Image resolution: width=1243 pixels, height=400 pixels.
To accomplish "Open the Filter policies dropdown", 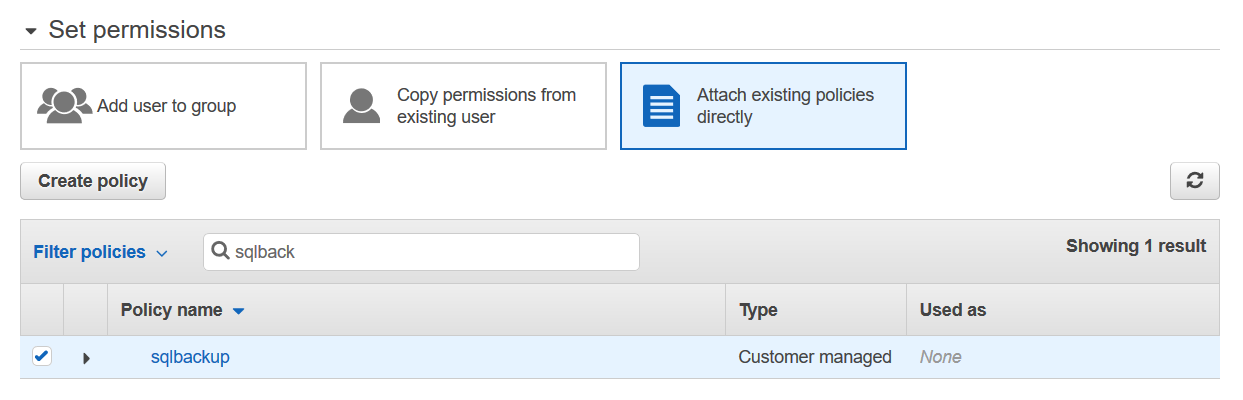I will coord(100,253).
